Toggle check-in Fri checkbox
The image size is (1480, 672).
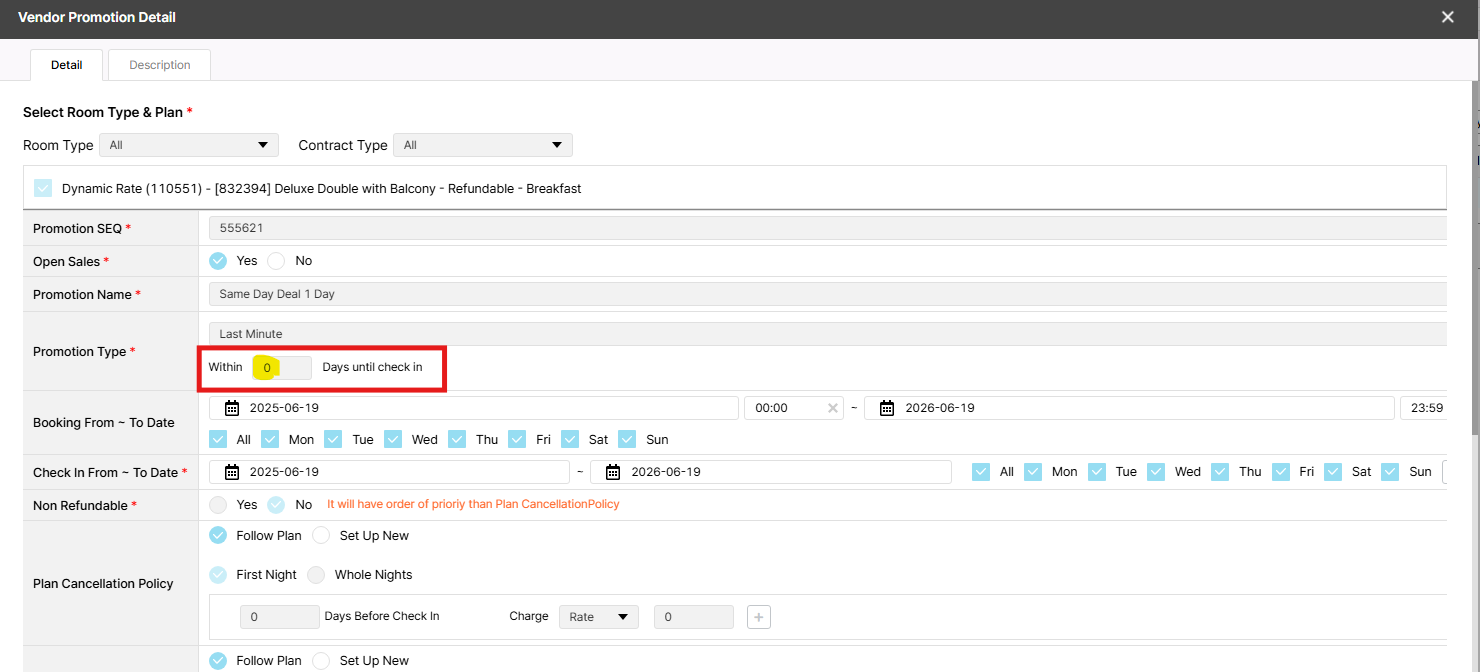pyautogui.click(x=1280, y=472)
